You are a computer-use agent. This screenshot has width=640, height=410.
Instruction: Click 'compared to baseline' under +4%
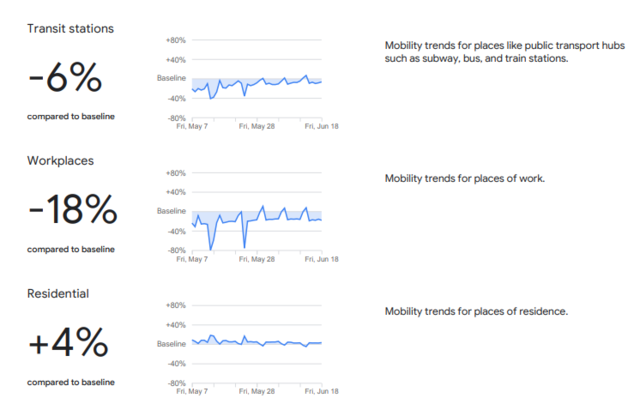click(71, 382)
